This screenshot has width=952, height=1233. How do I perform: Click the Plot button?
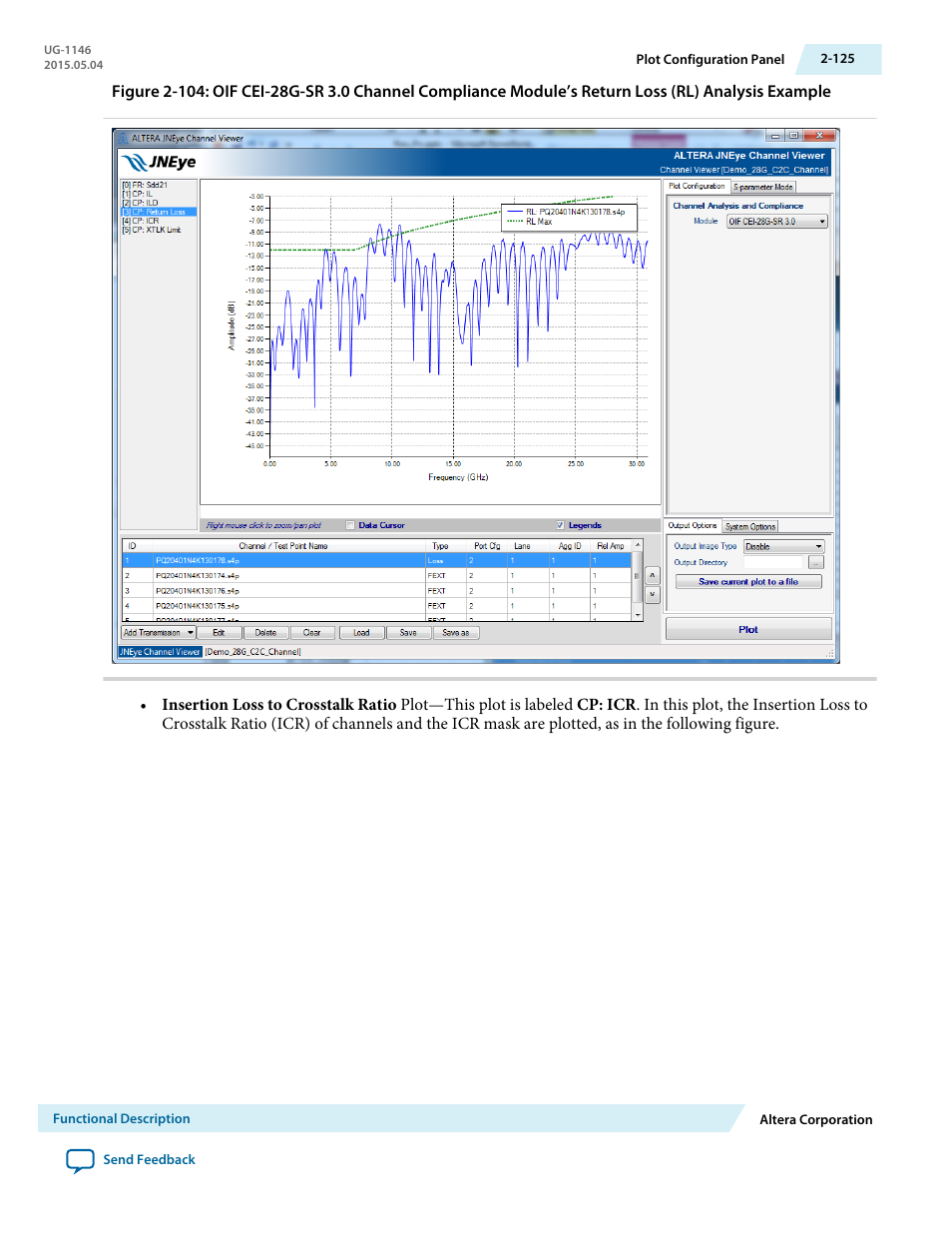click(x=748, y=630)
